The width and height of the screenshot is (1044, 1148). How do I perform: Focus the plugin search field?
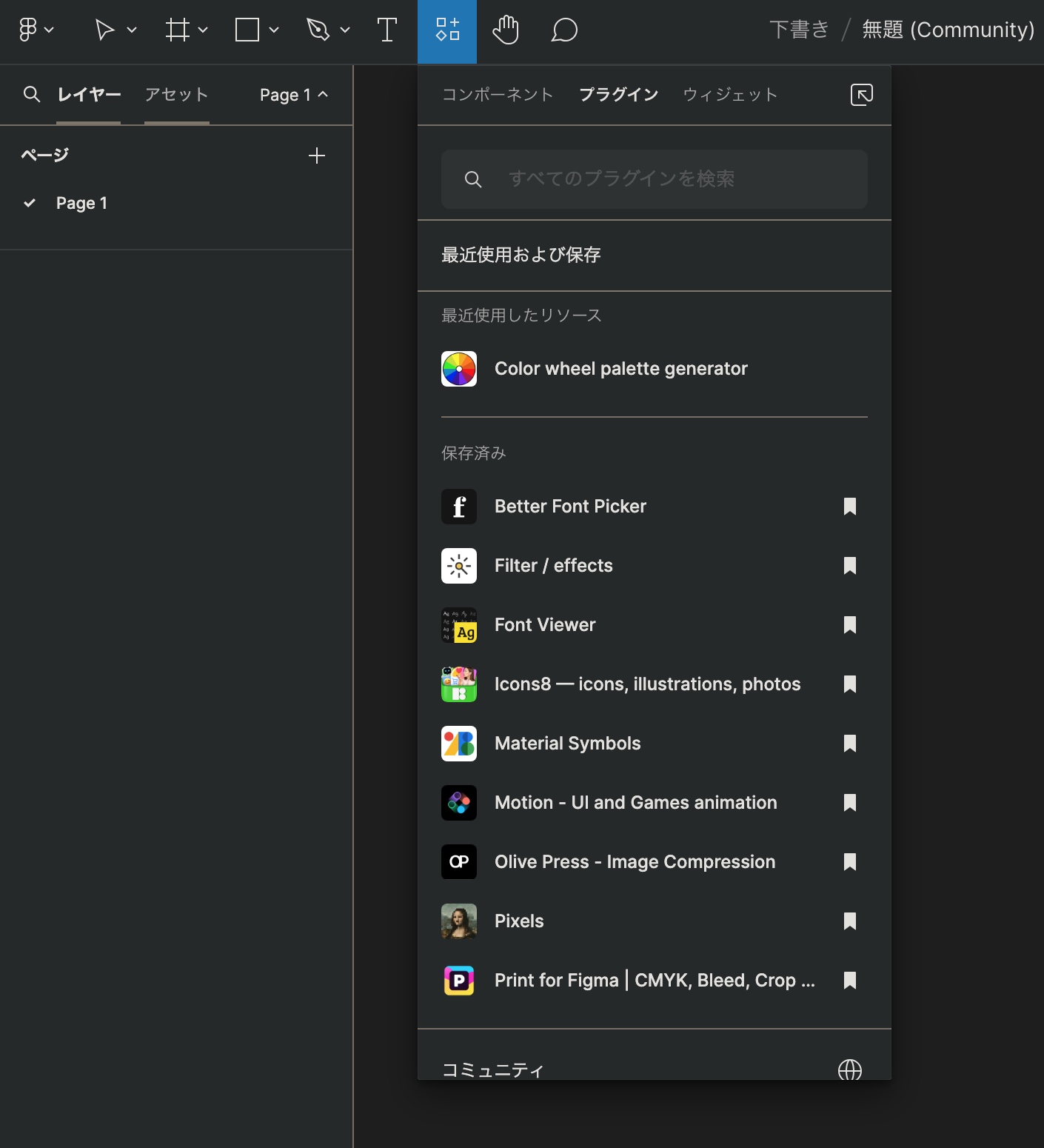click(655, 179)
